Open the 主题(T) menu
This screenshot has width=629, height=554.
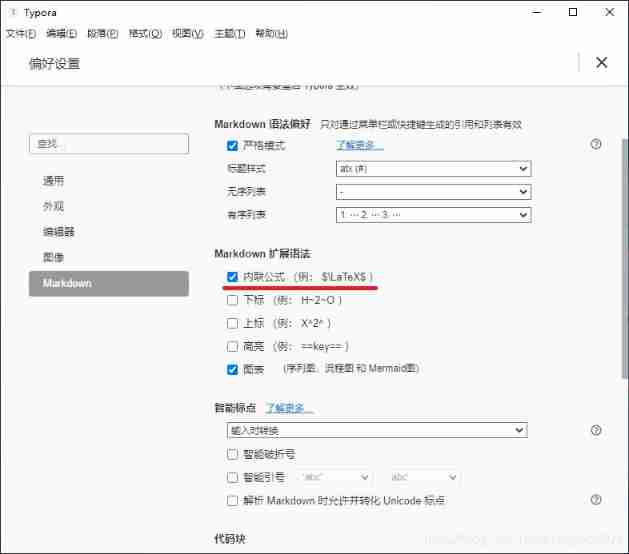pyautogui.click(x=230, y=33)
